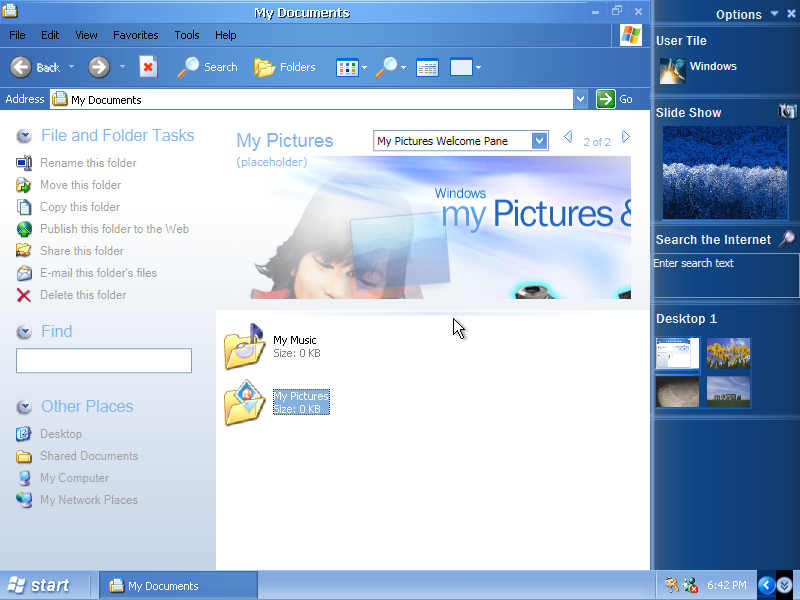Click the Slide Show camera icon
Image resolution: width=800 pixels, height=600 pixels.
[787, 111]
